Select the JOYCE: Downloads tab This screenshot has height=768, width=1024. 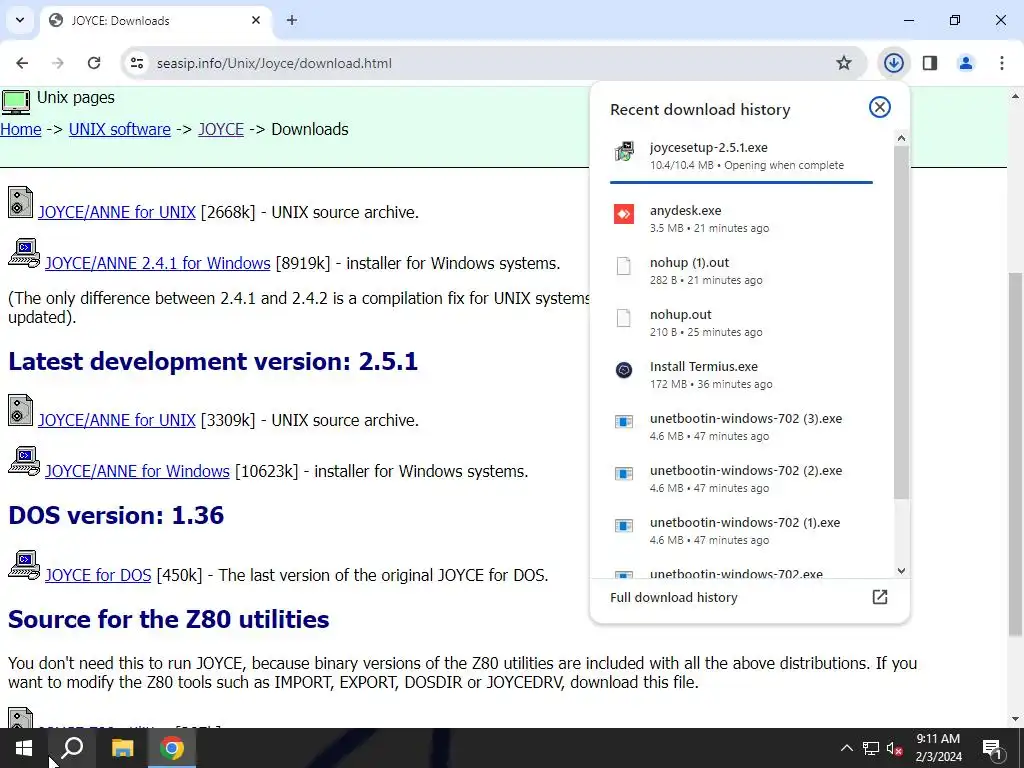[155, 21]
